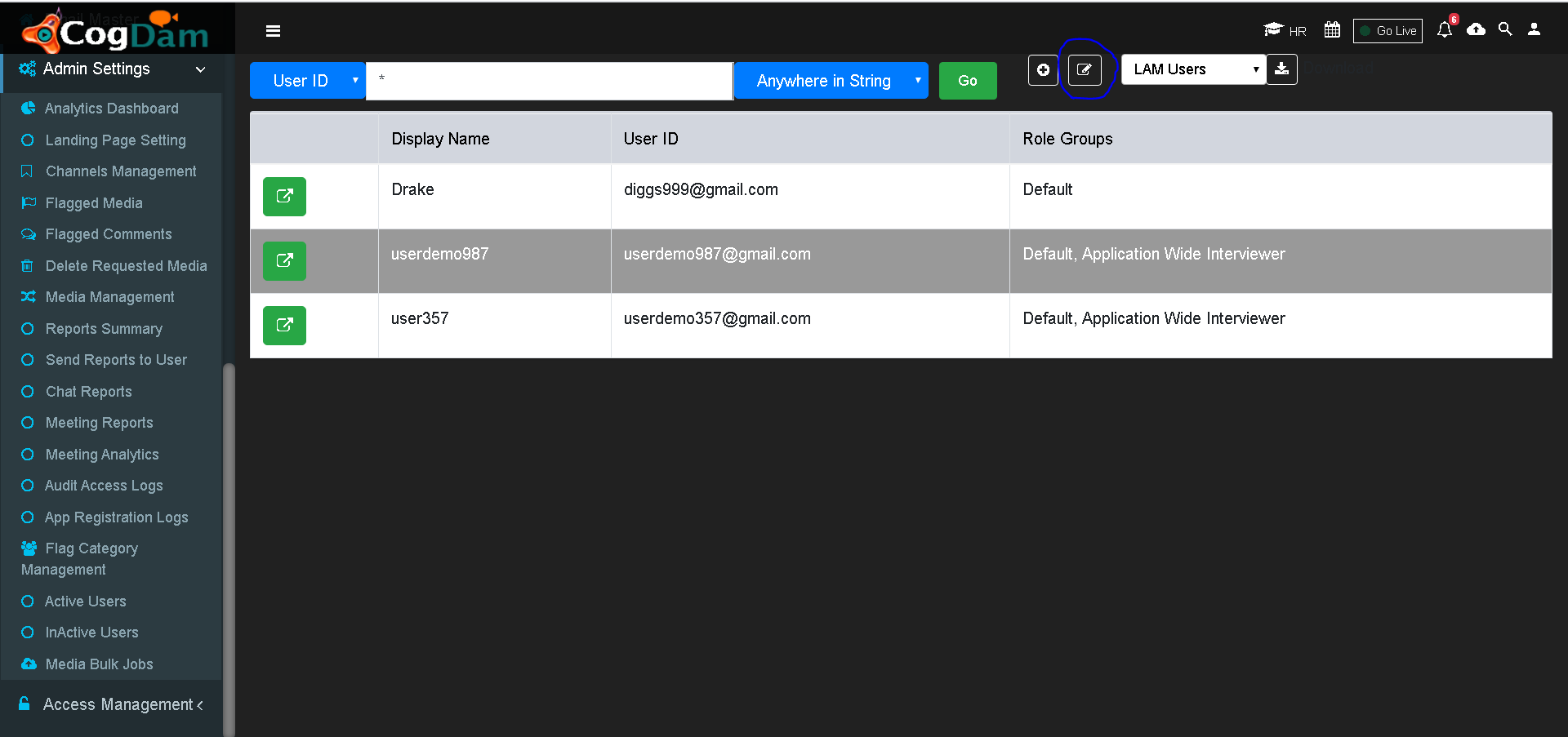Open the user profile icon
This screenshot has width=1568, height=737.
[1535, 29]
